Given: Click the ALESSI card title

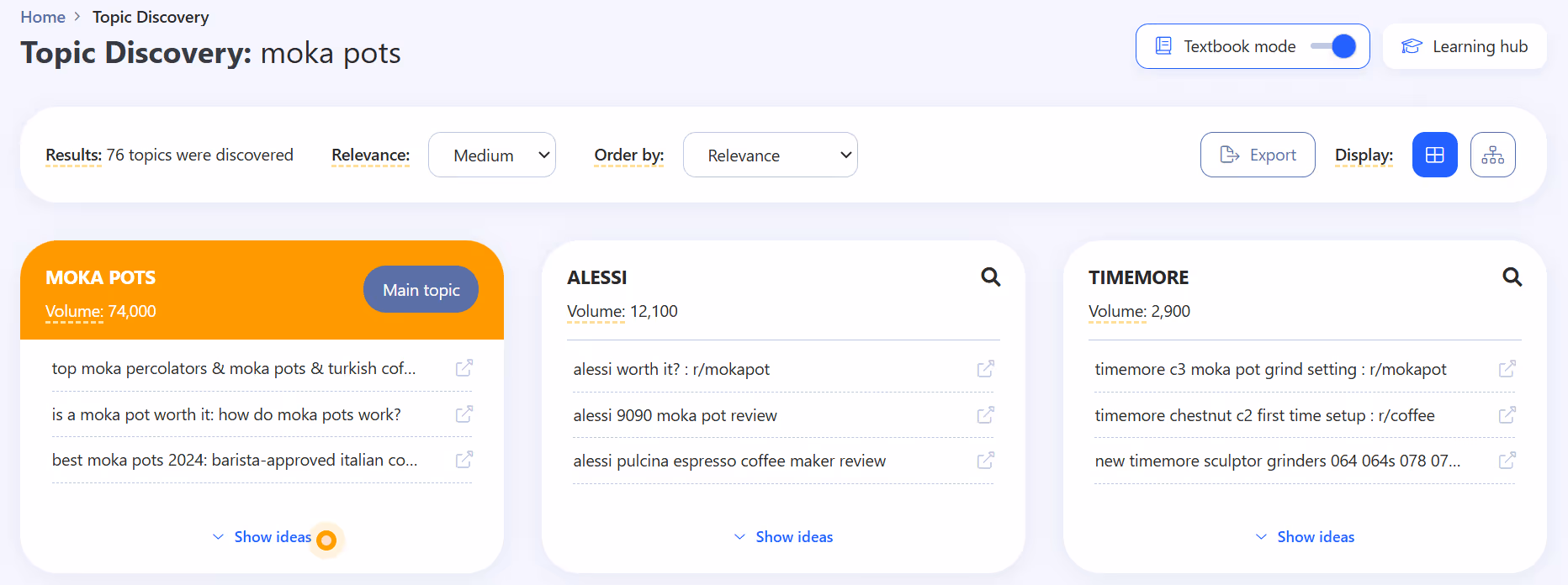Looking at the screenshot, I should [597, 277].
